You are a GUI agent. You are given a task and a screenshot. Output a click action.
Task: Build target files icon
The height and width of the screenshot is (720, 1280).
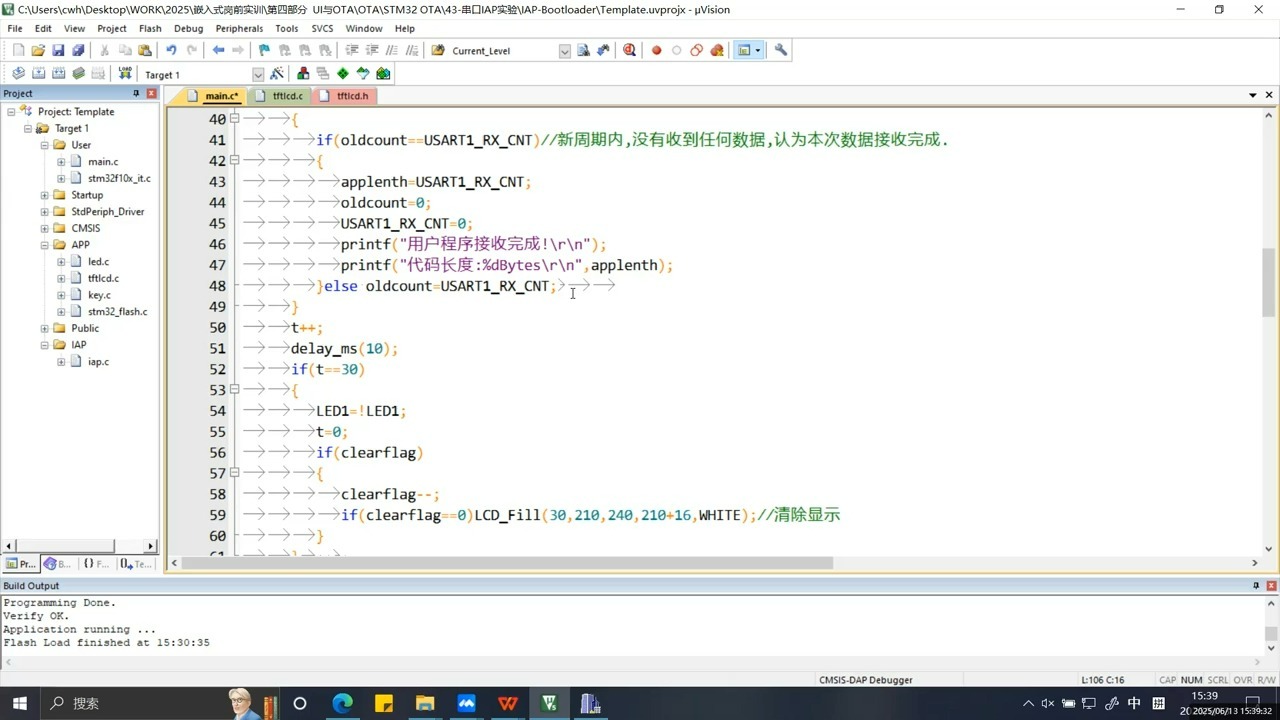(x=38, y=74)
